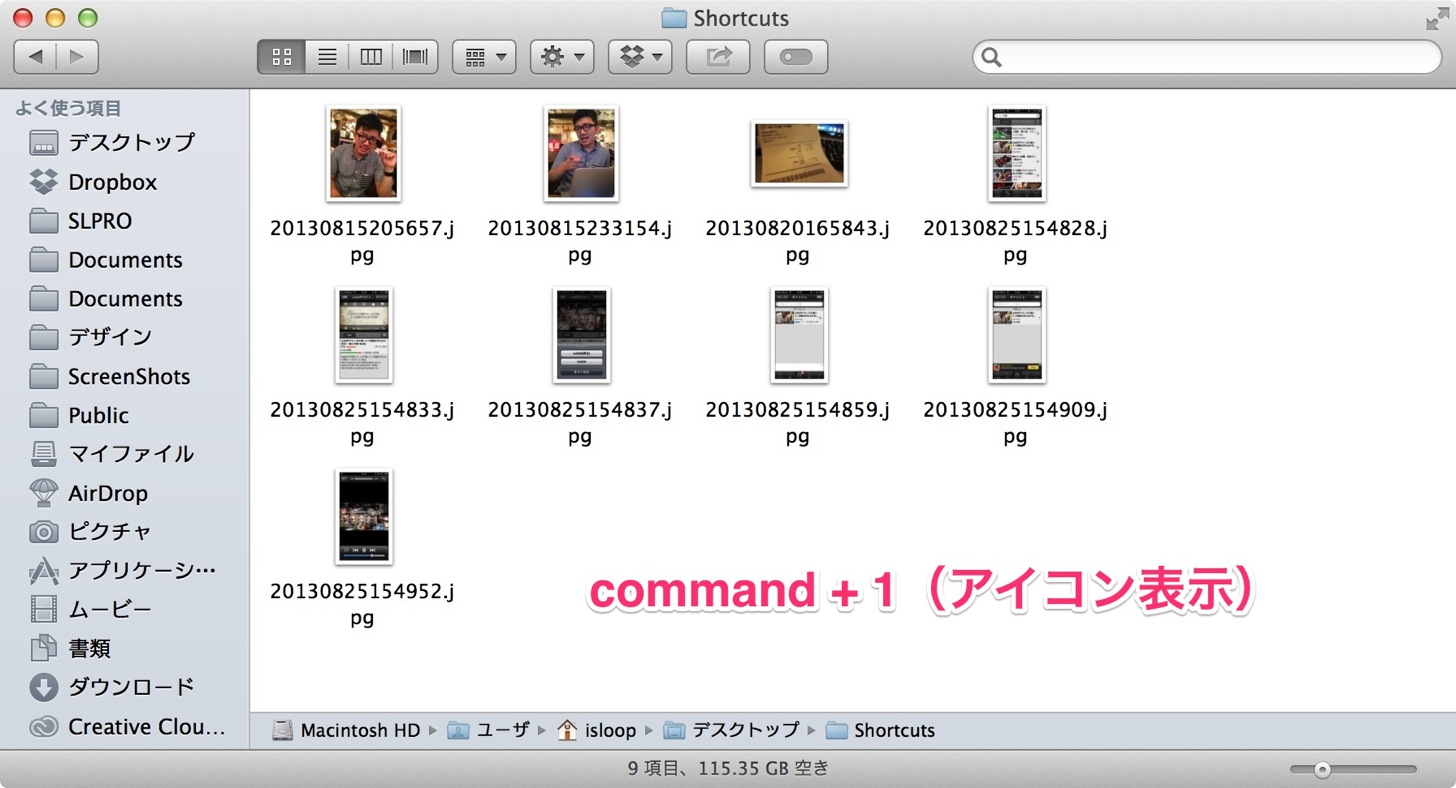This screenshot has height=788, width=1456.
Task: Select thumbnail of 20130825154828.jpg
Action: [1016, 153]
